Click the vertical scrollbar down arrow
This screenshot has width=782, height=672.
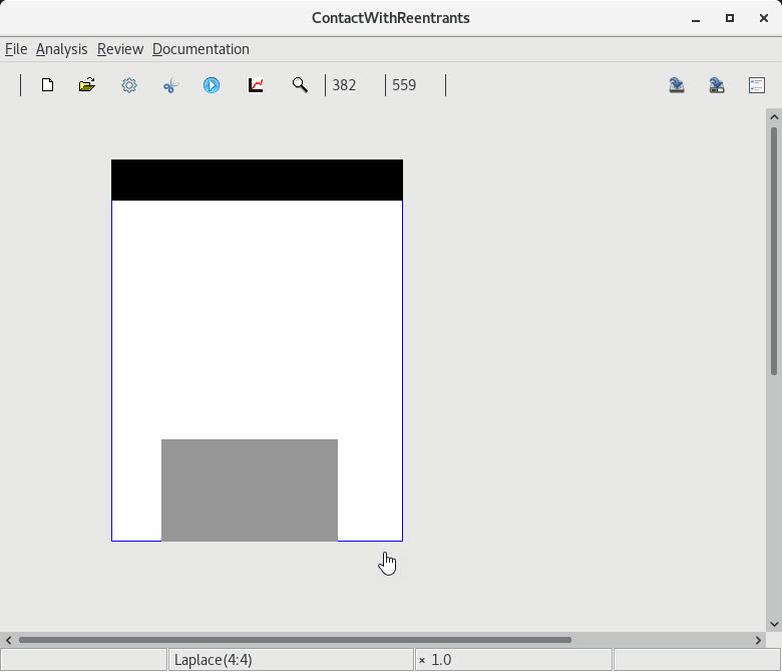pyautogui.click(x=773, y=624)
